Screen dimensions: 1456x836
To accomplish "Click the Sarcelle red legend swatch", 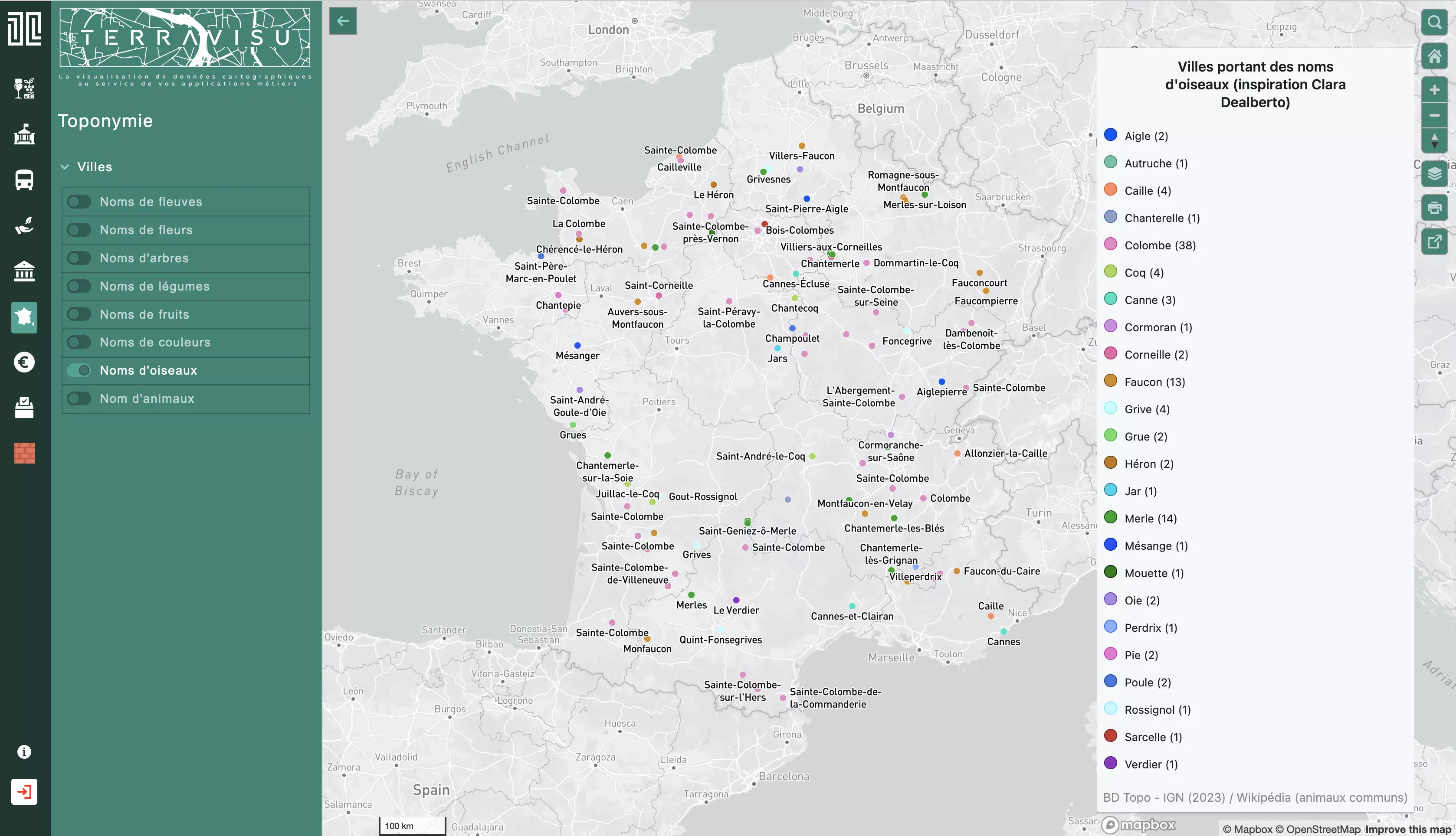I will pos(1111,735).
